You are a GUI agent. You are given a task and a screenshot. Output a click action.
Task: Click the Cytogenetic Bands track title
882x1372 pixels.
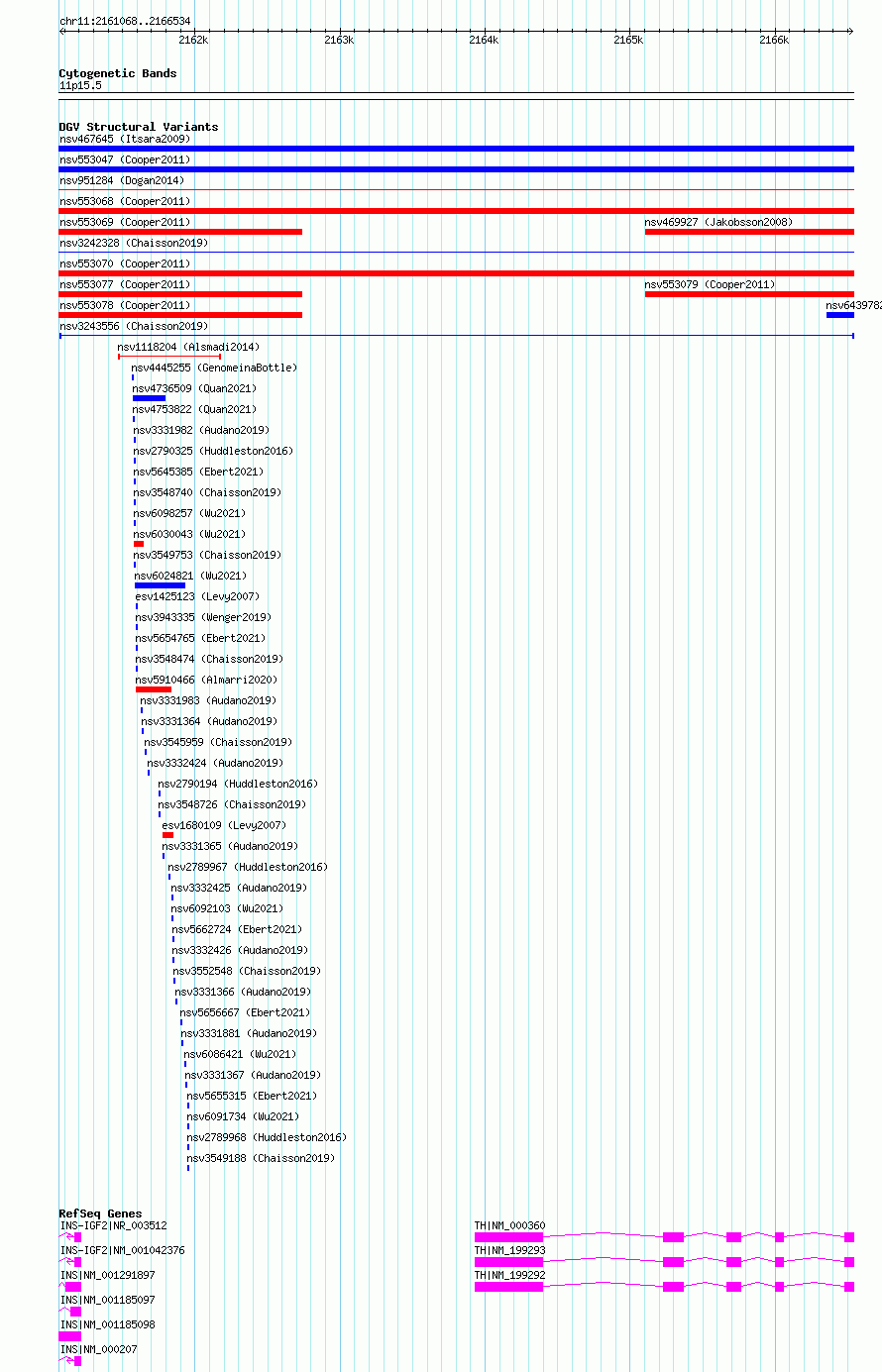pyautogui.click(x=118, y=73)
